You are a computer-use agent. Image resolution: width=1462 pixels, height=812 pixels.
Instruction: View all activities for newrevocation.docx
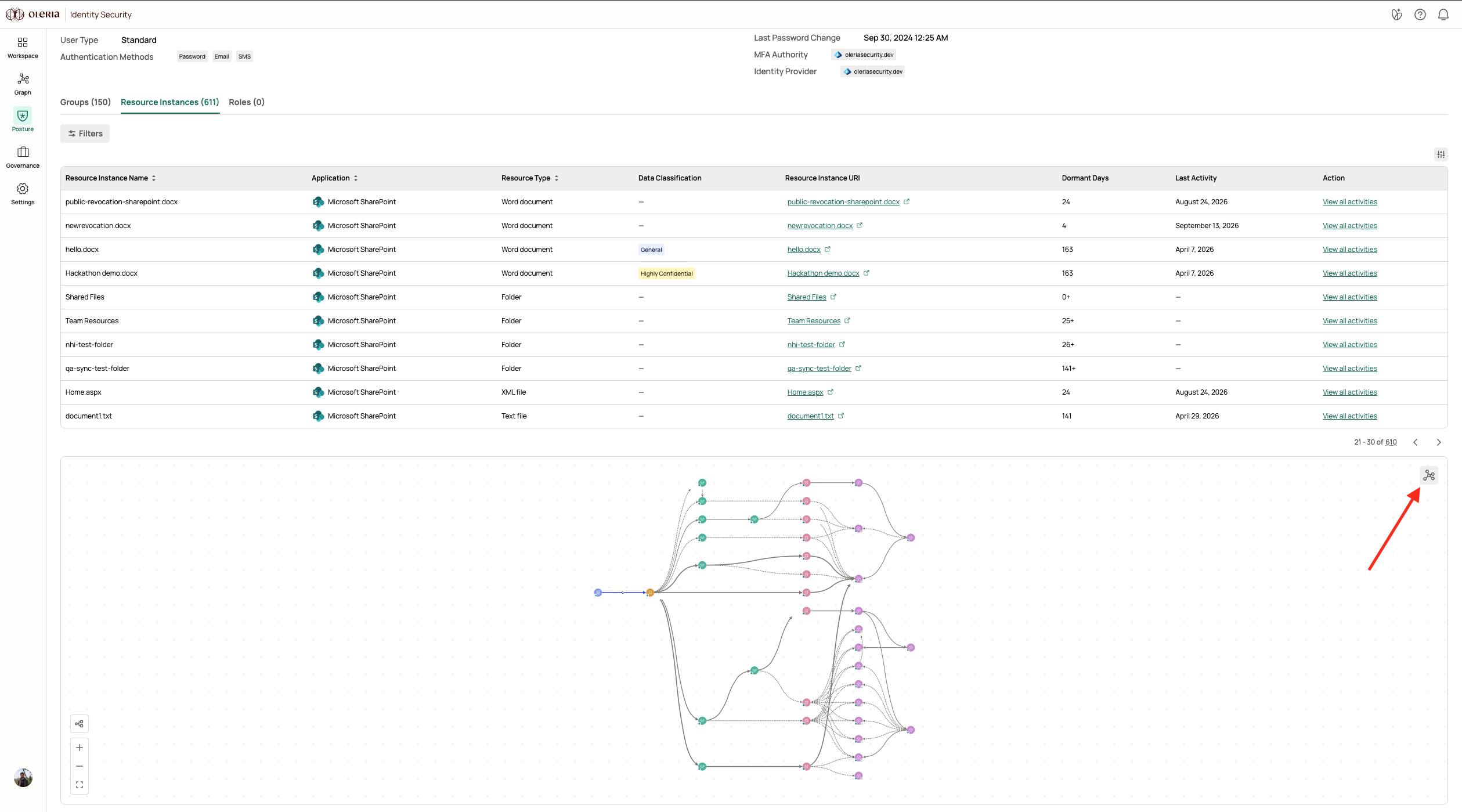tap(1349, 226)
